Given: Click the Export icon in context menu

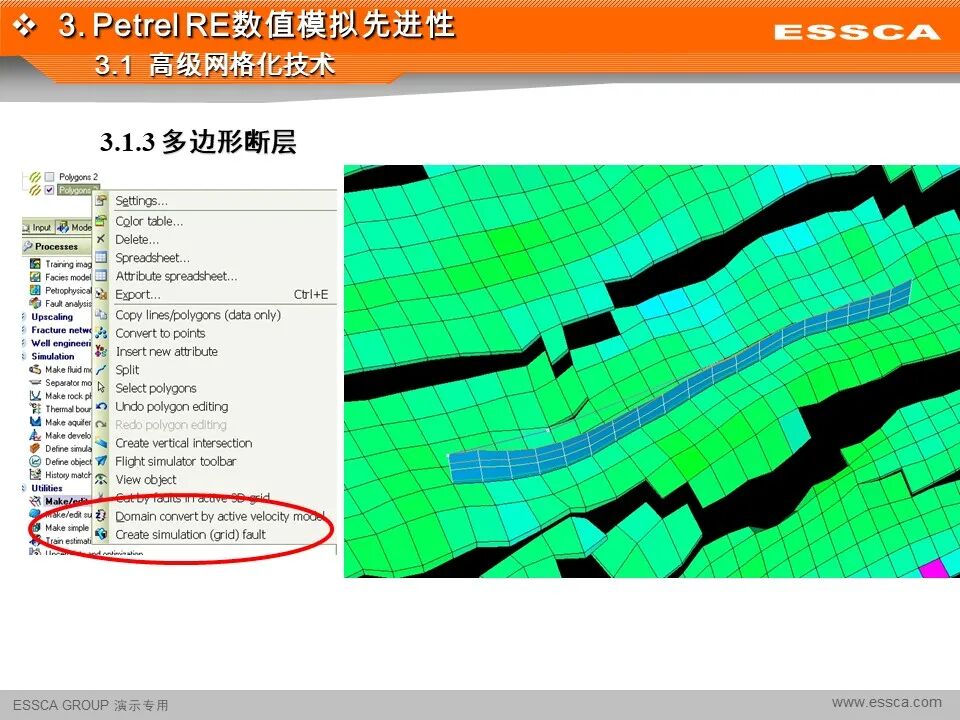Looking at the screenshot, I should 101,294.
